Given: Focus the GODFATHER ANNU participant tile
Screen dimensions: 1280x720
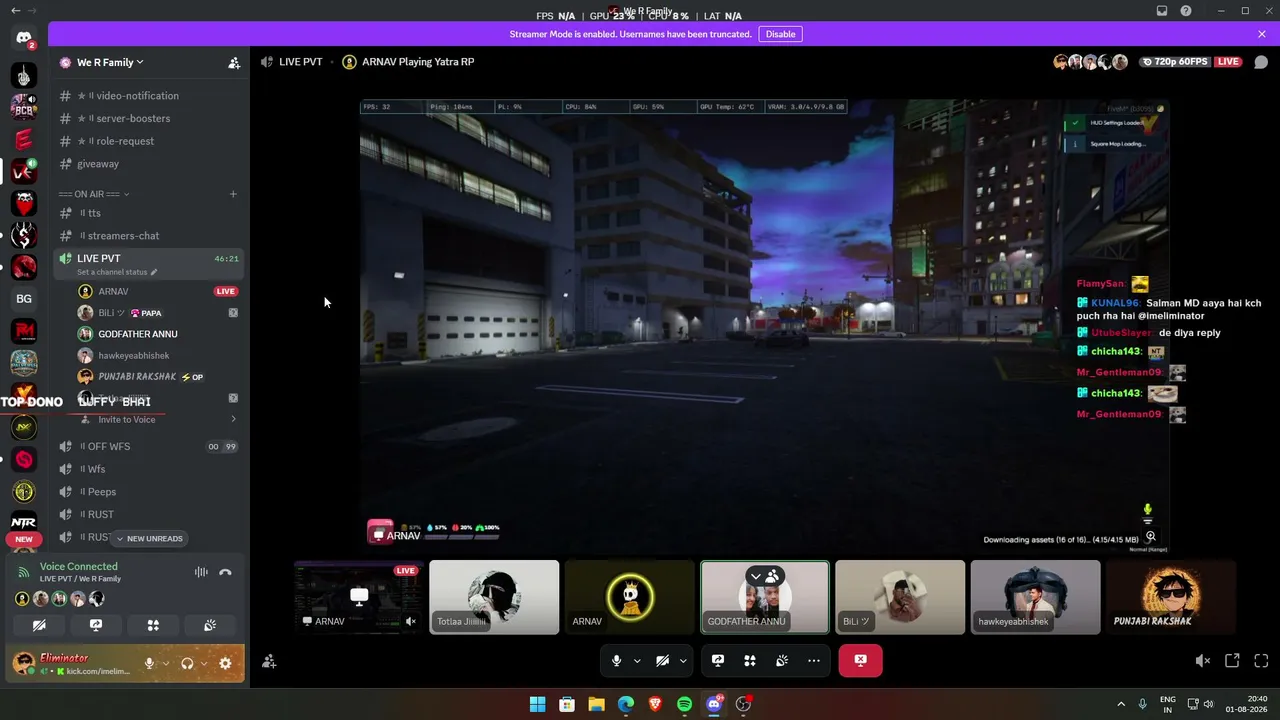Looking at the screenshot, I should (765, 597).
